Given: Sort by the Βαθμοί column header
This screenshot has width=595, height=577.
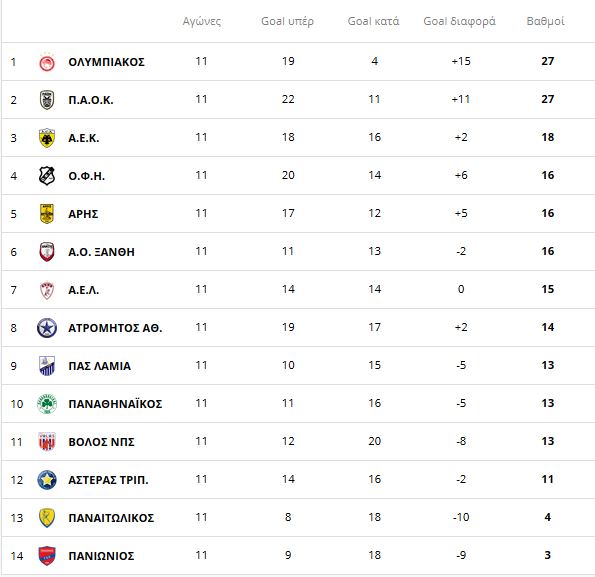Looking at the screenshot, I should 545,21.
